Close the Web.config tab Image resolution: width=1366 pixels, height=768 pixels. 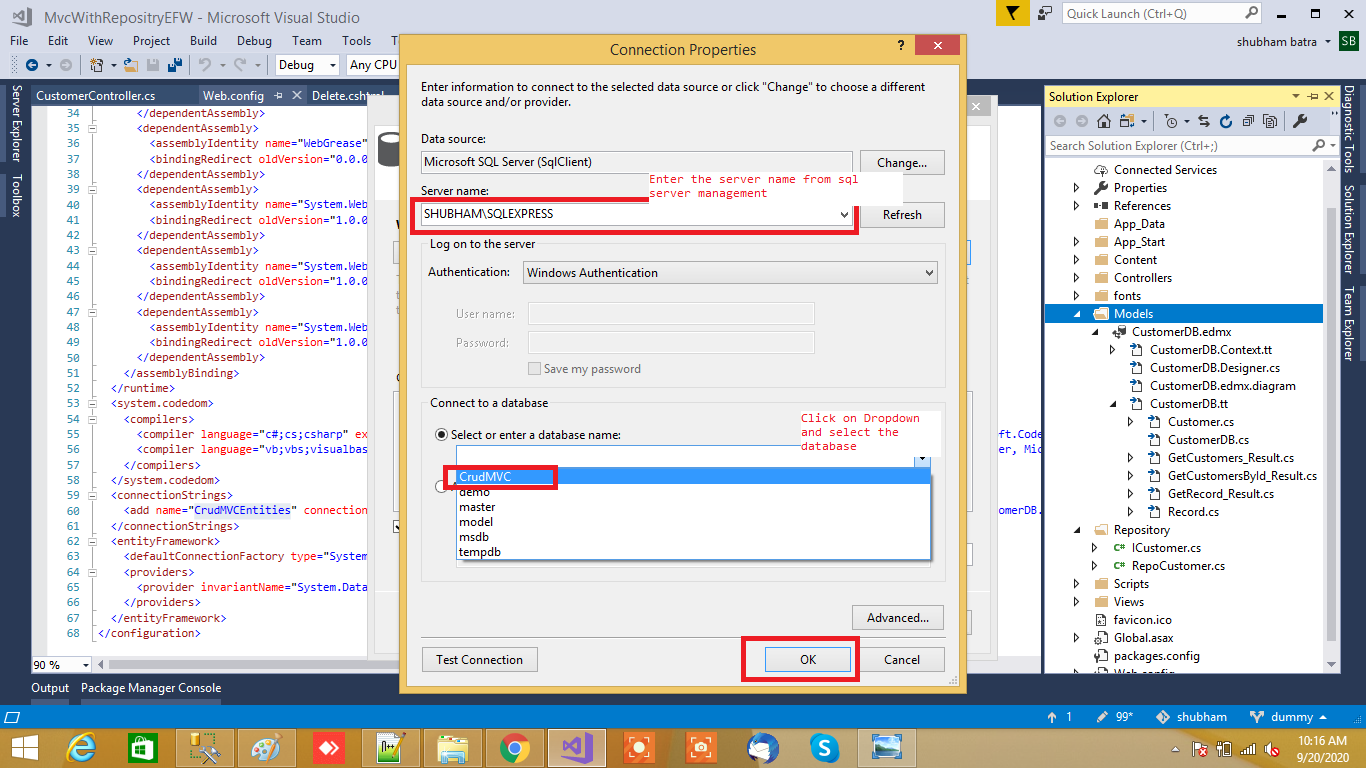(x=296, y=96)
